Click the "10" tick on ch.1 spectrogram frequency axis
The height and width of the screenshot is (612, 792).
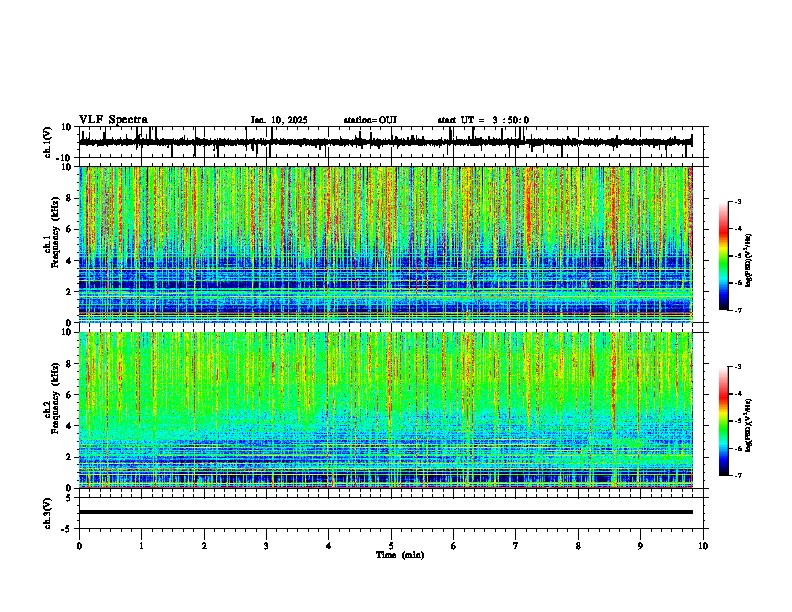(x=67, y=167)
